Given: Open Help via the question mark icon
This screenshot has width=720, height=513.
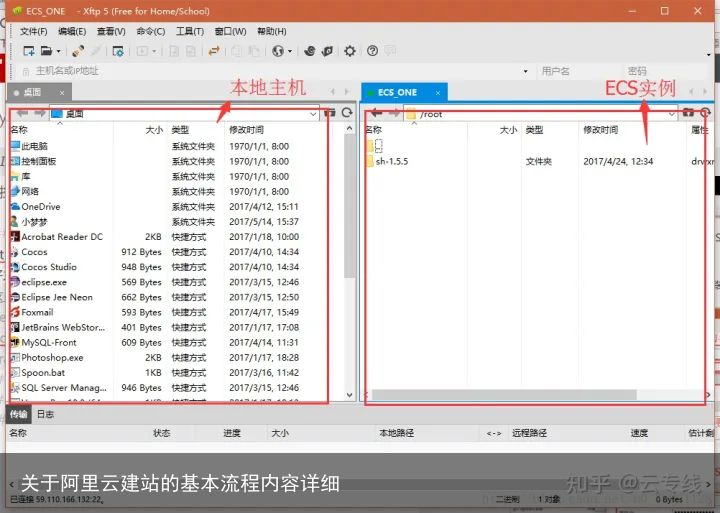Looking at the screenshot, I should point(372,51).
